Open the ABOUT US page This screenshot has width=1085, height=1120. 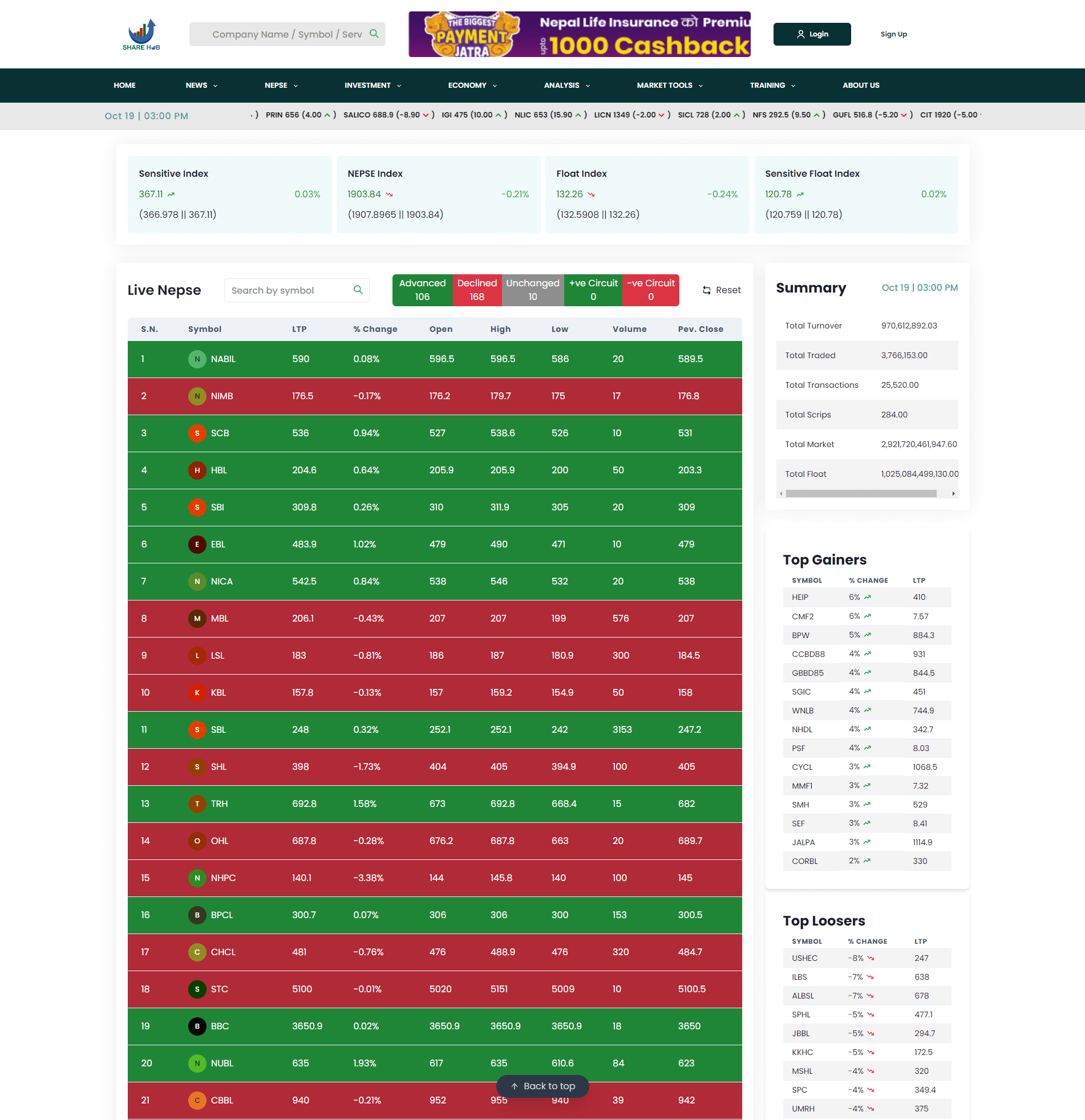861,85
